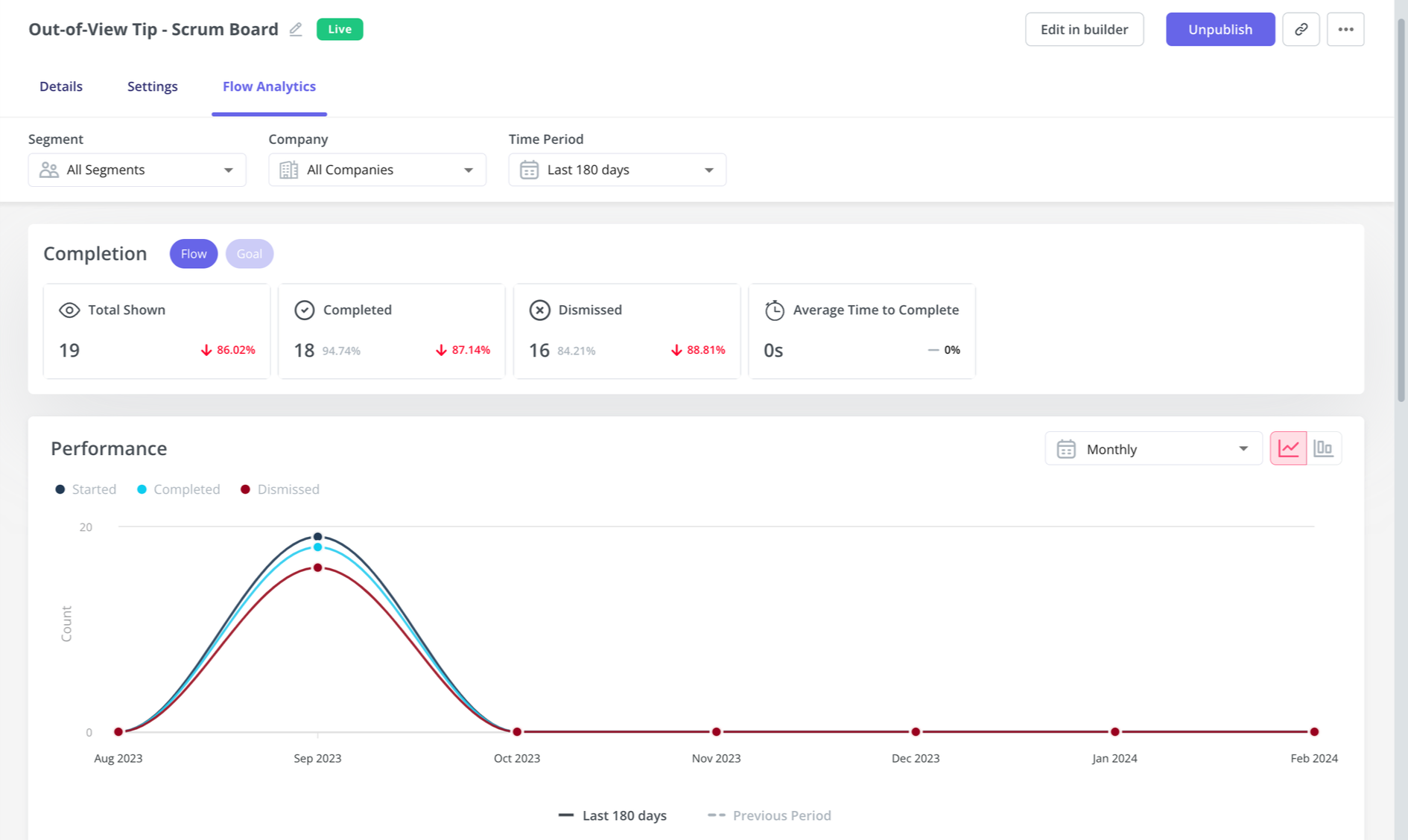Screen dimensions: 1408x840
Task: Click the stopwatch icon on Average Time card
Action: click(x=773, y=310)
